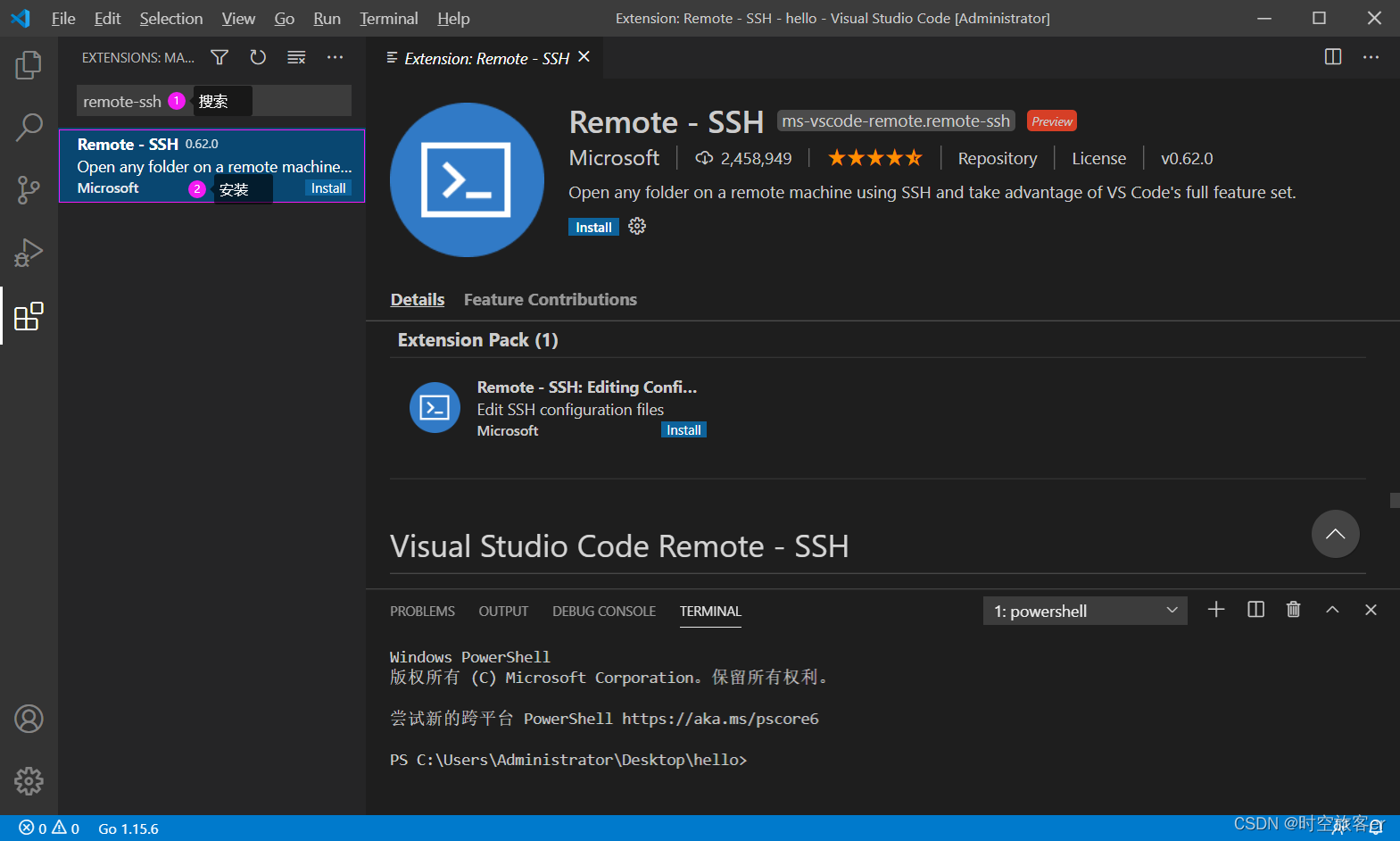This screenshot has width=1400, height=841.
Task: Switch to the DEBUG CONSOLE tab
Action: pyautogui.click(x=604, y=612)
